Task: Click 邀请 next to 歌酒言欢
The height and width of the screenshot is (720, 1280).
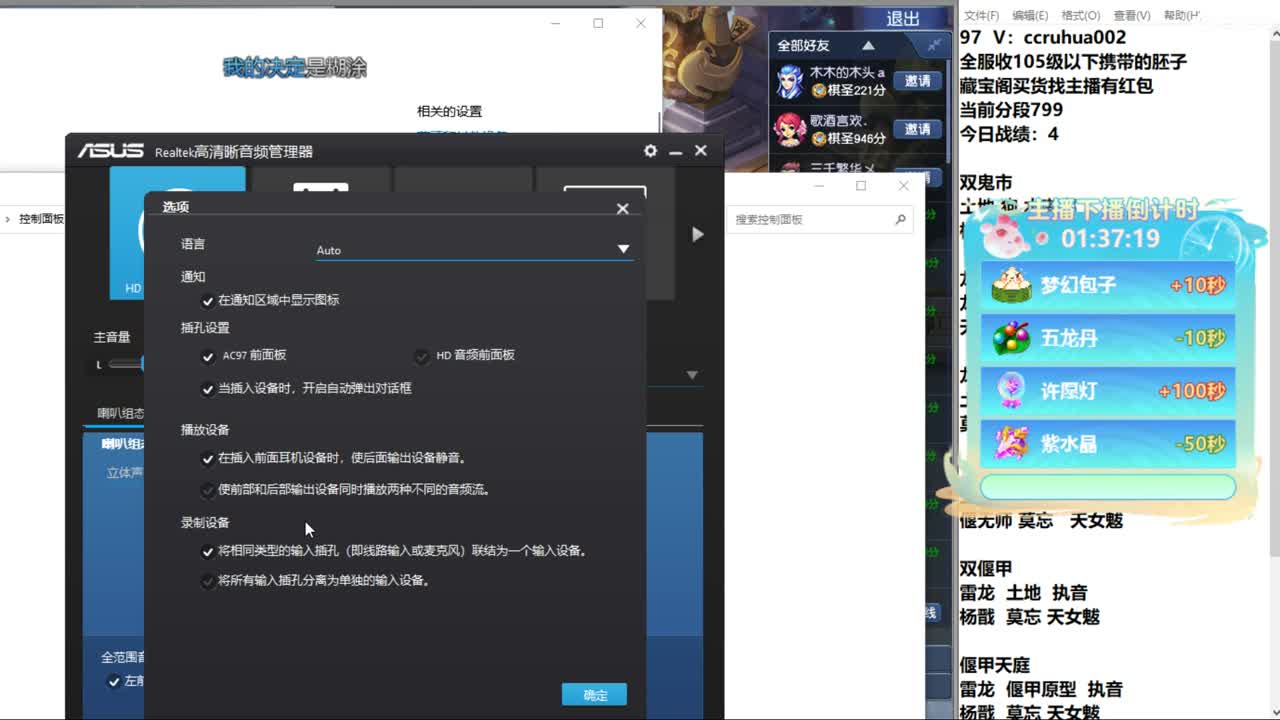Action: point(917,128)
